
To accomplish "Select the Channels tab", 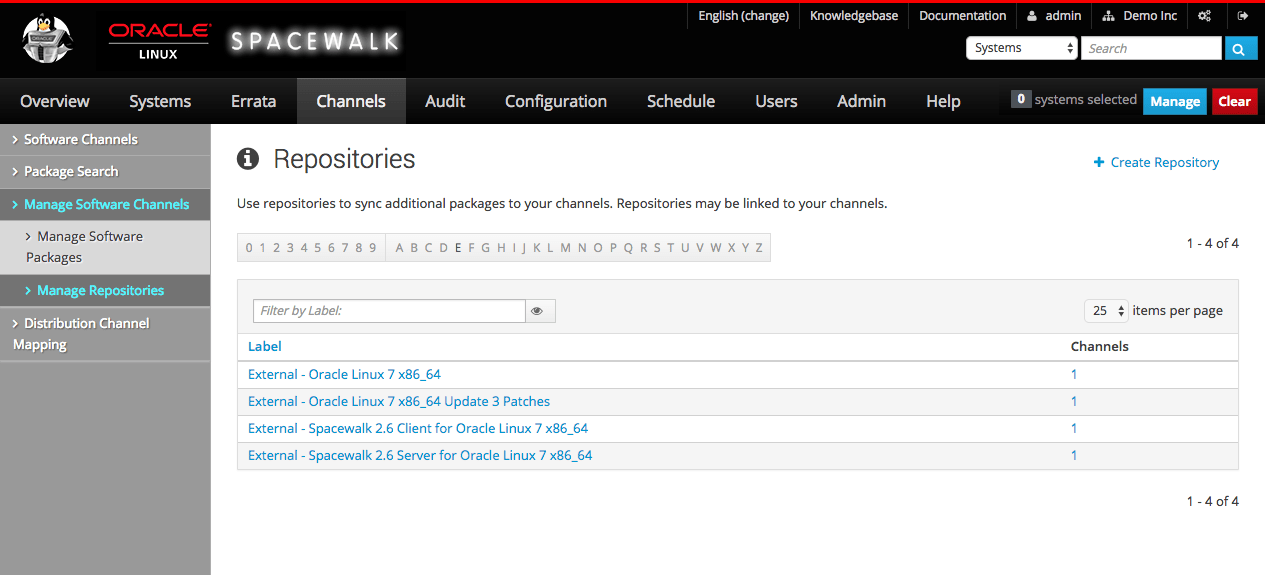I will pyautogui.click(x=351, y=101).
